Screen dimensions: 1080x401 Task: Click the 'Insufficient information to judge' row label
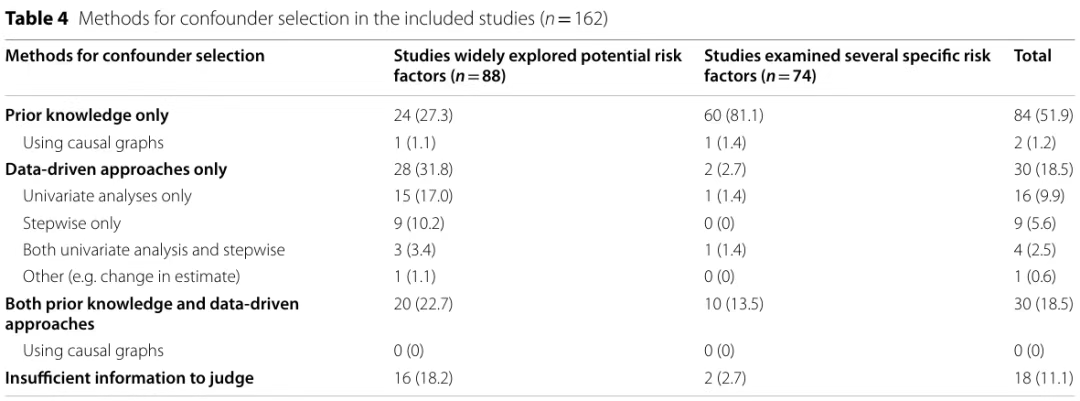coord(129,378)
